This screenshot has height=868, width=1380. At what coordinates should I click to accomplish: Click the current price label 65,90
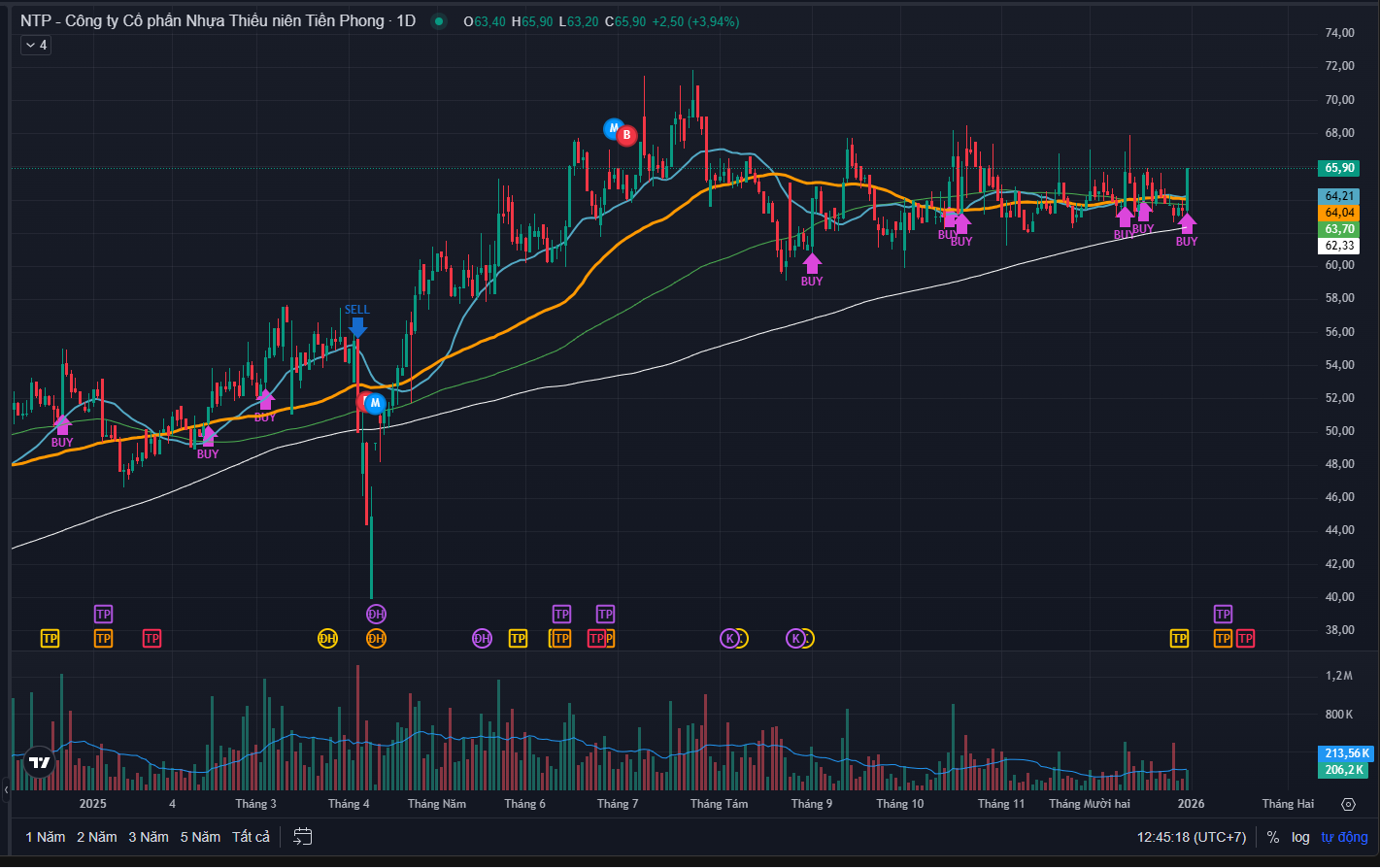coord(1339,168)
